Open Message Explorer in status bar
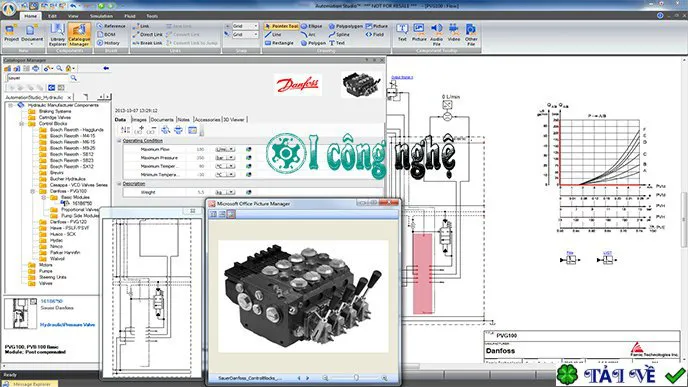 (x=29, y=384)
